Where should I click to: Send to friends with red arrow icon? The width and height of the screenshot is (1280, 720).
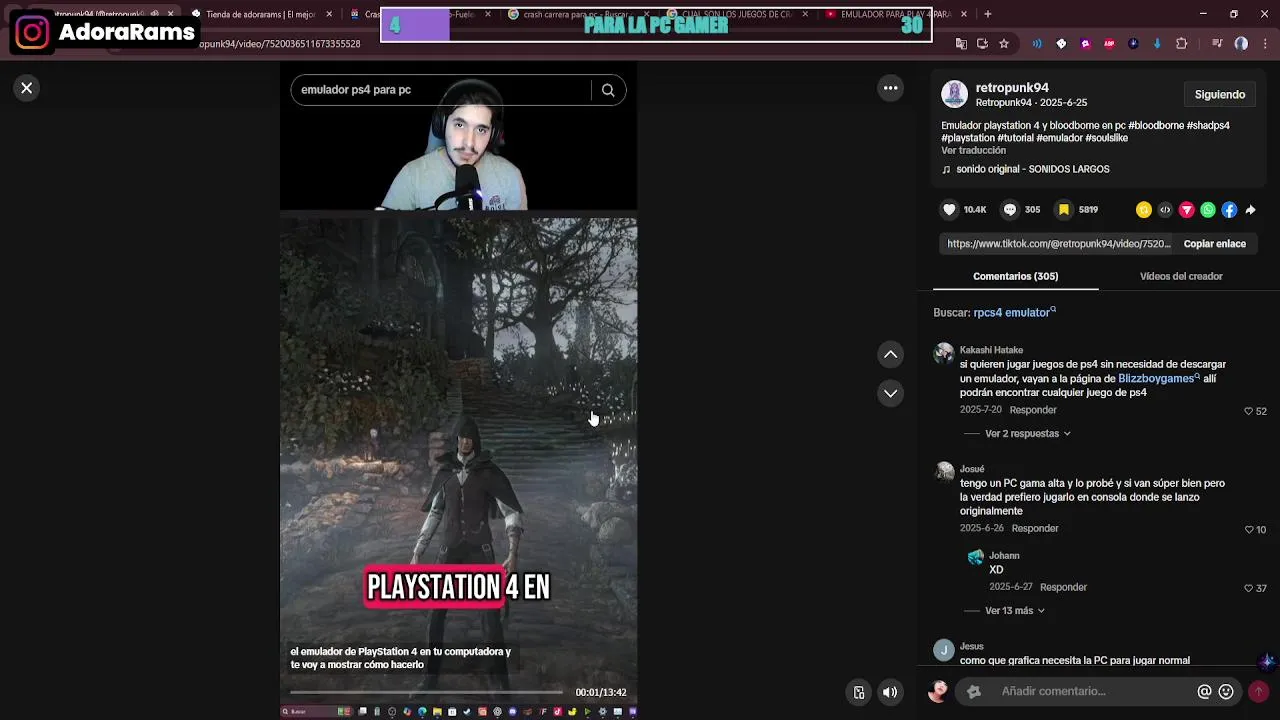click(x=1186, y=210)
